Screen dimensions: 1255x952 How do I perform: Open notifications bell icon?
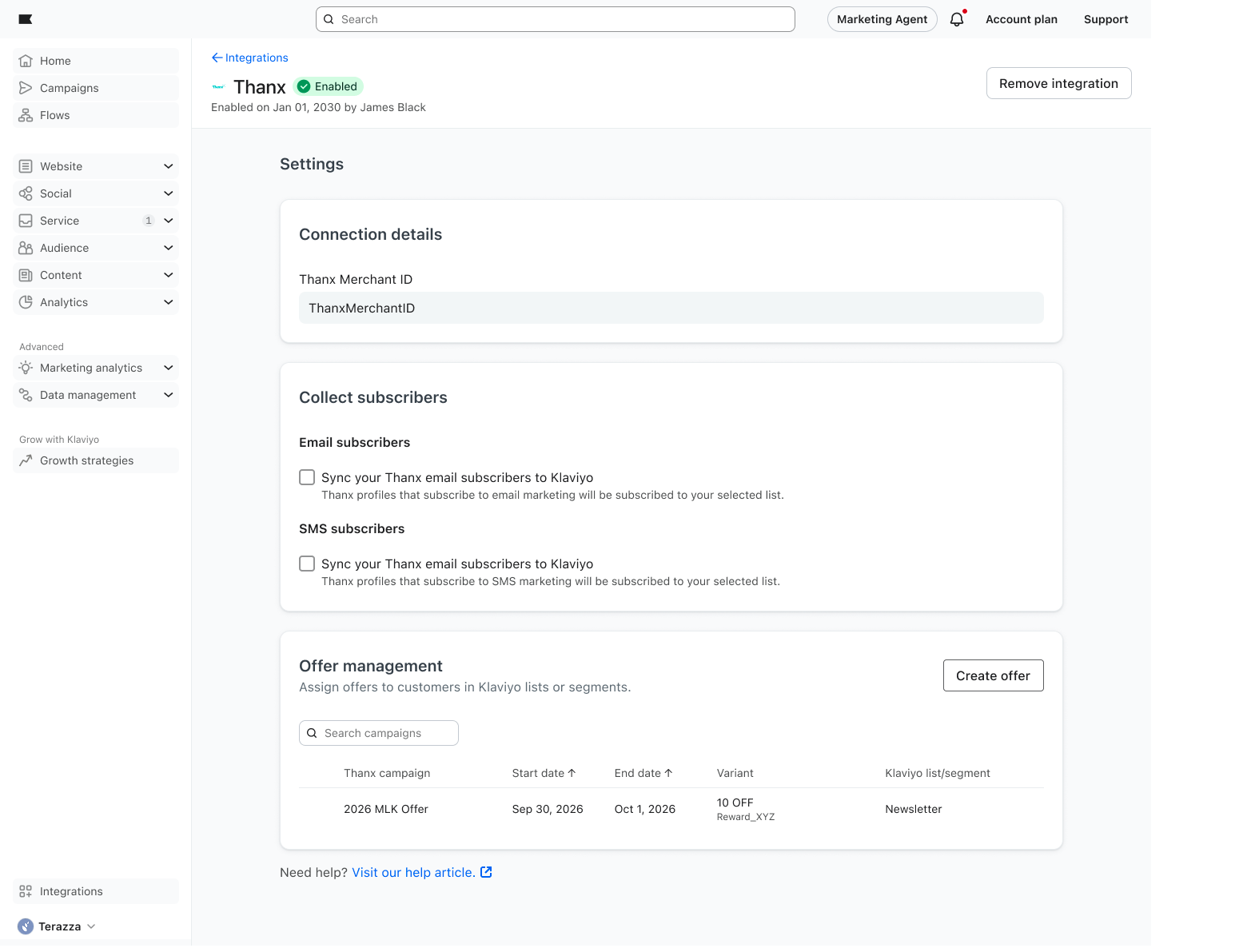pos(957,19)
